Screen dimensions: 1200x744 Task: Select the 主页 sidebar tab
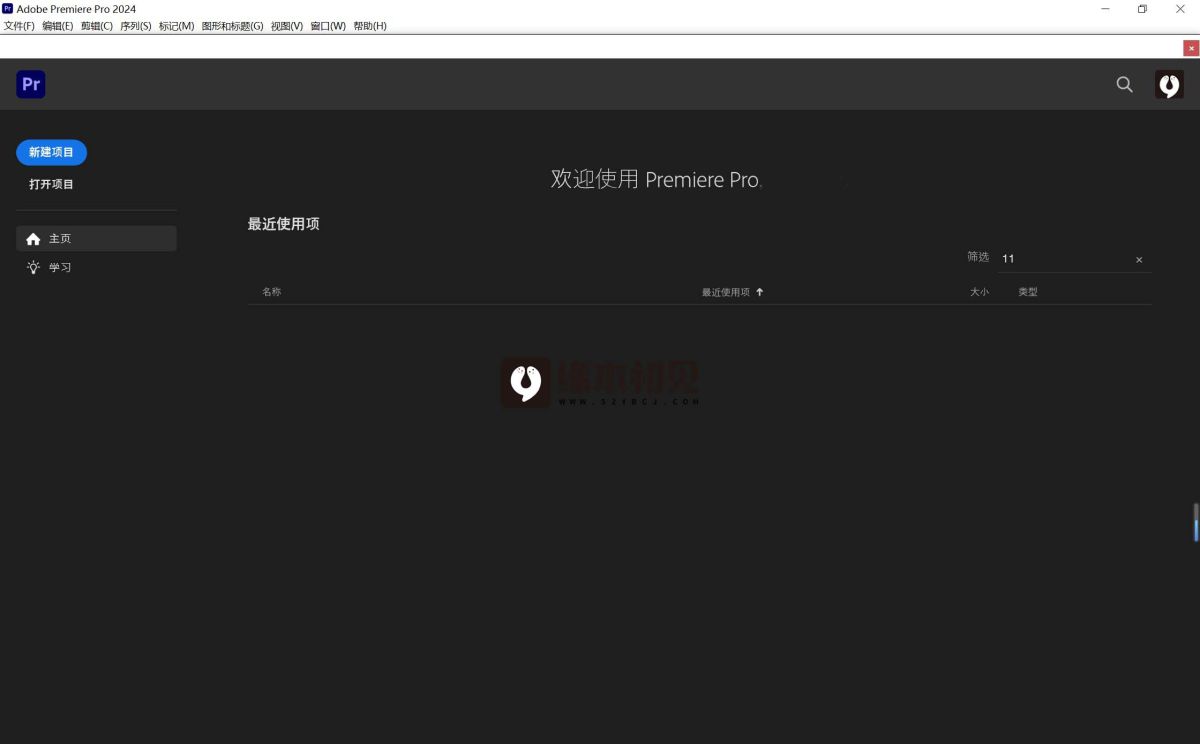(x=97, y=239)
